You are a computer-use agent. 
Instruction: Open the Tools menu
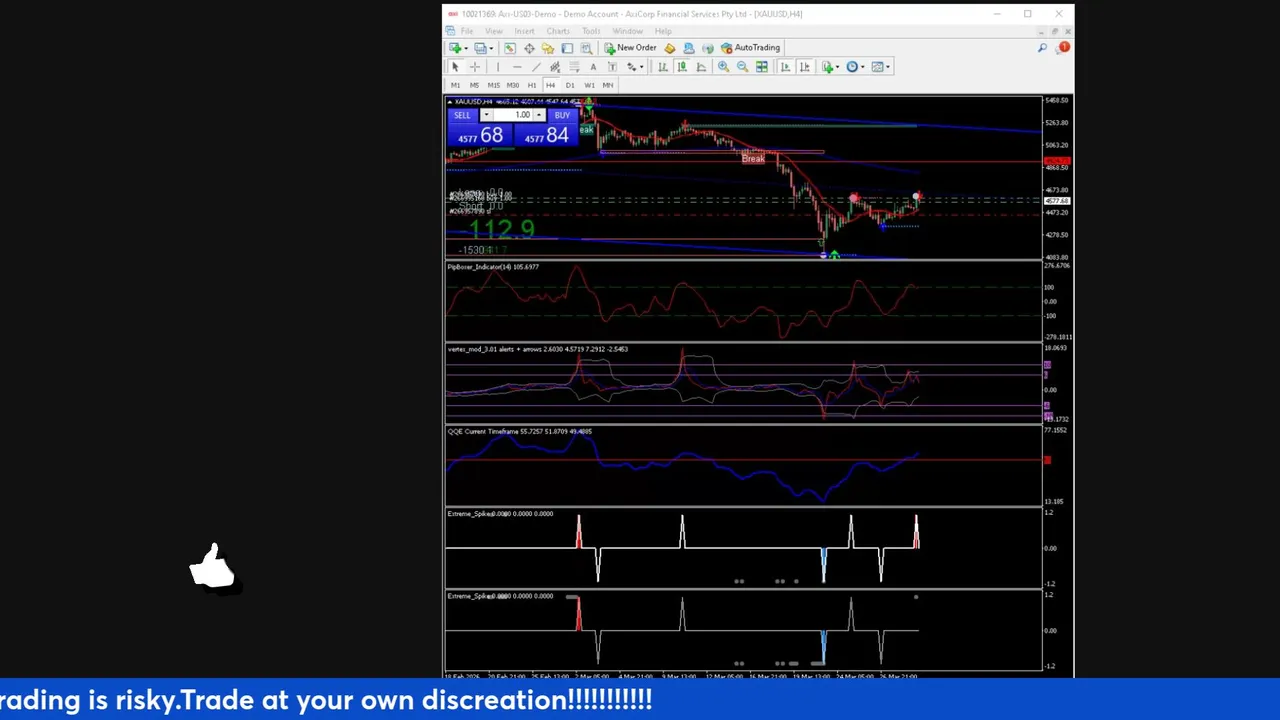(x=591, y=31)
